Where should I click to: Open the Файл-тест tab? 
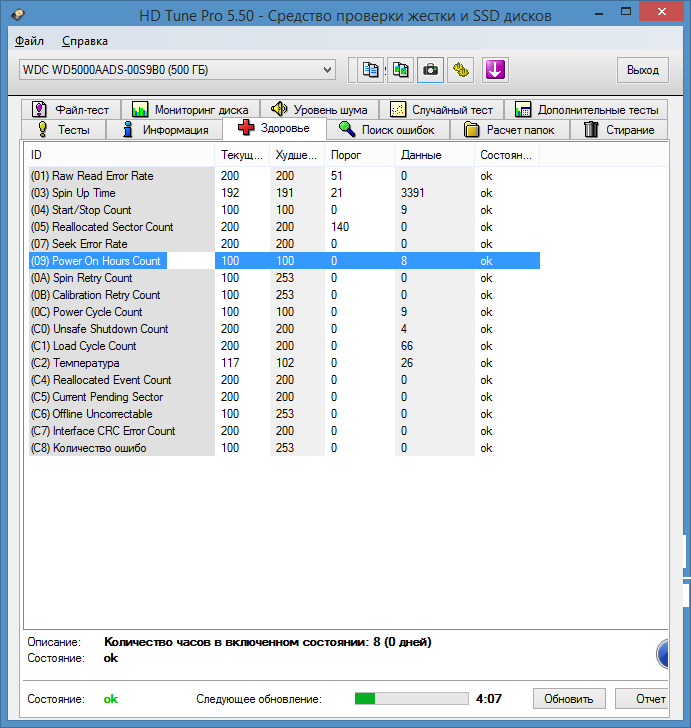pyautogui.click(x=71, y=110)
